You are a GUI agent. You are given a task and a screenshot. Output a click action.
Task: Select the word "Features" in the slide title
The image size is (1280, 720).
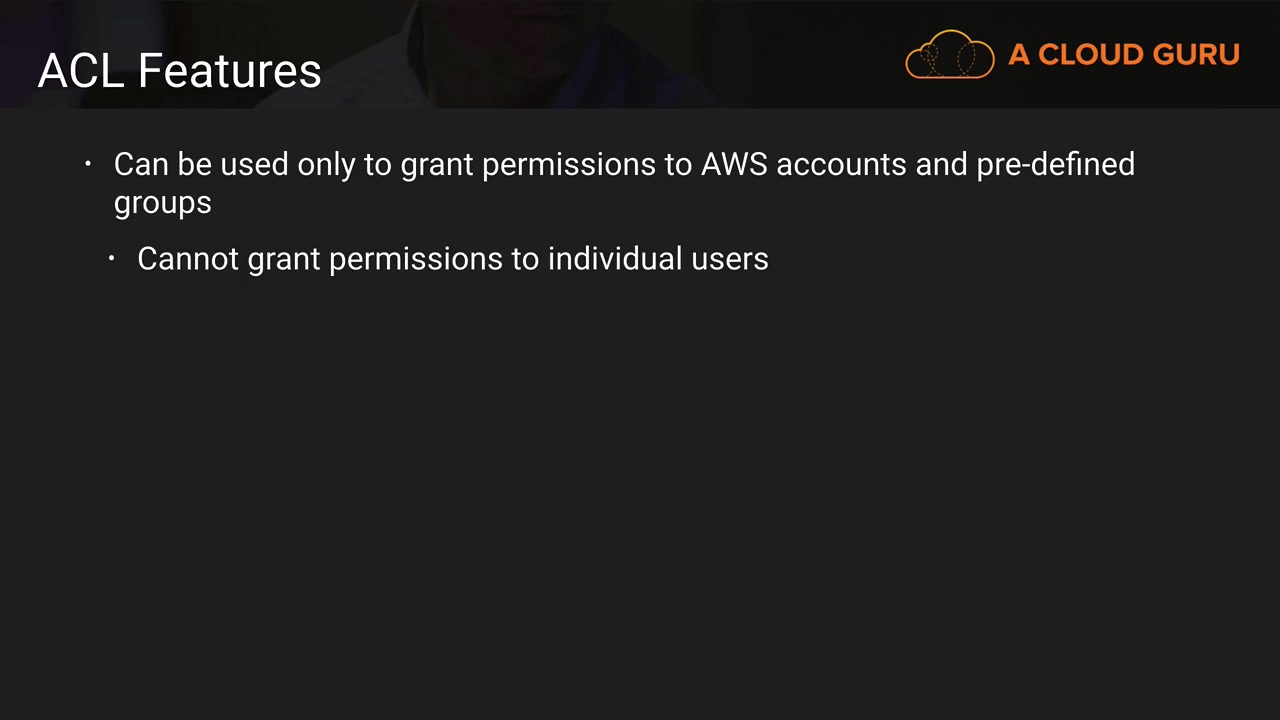click(x=229, y=71)
